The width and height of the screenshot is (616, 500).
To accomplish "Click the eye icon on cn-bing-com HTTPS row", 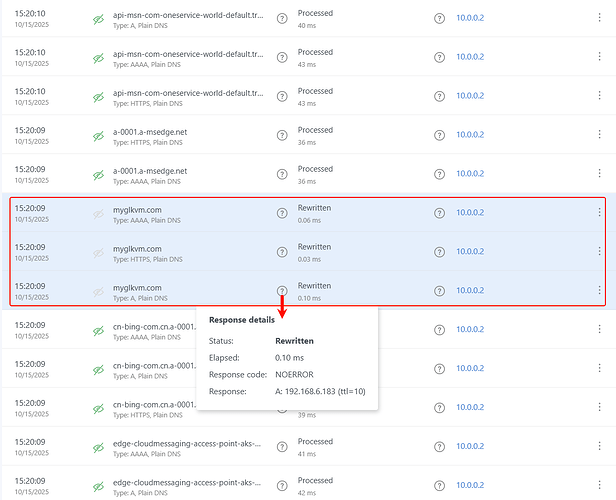I will point(98,408).
